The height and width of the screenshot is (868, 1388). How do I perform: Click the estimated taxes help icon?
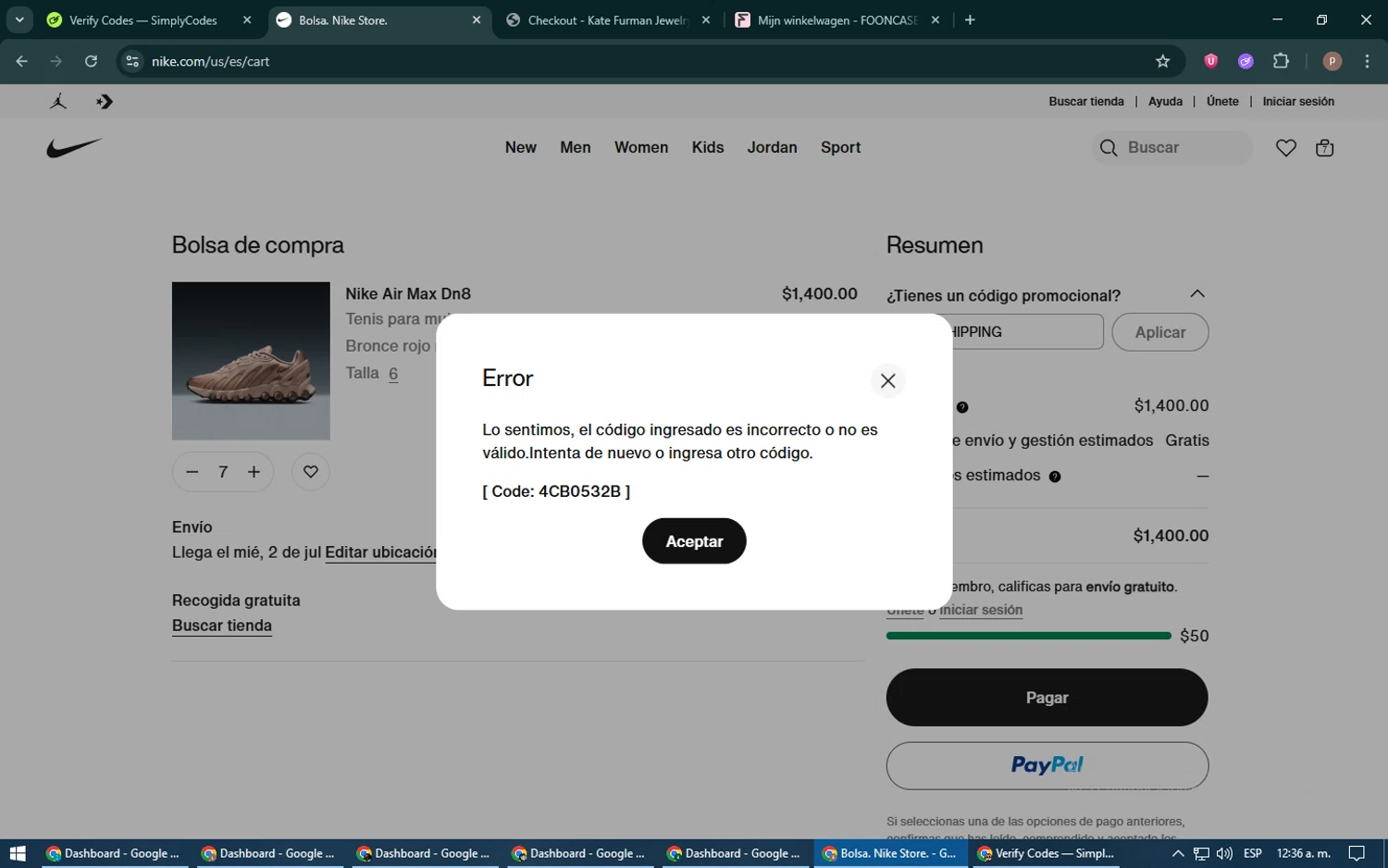coord(1055,477)
